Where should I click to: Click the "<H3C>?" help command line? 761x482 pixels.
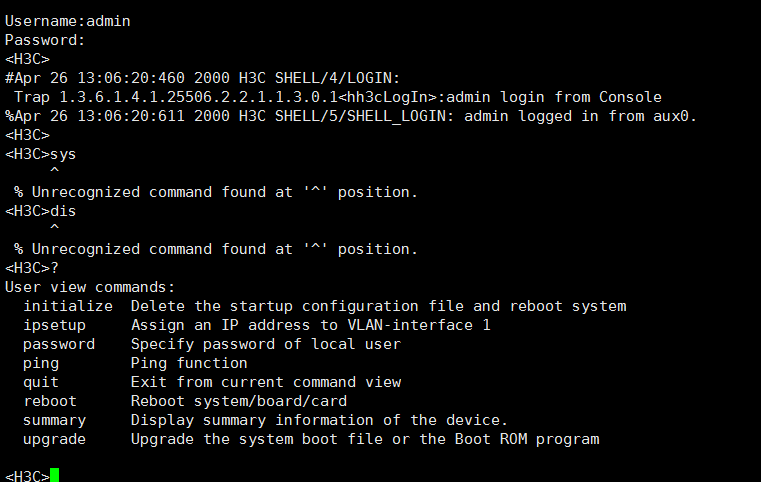pyautogui.click(x=32, y=268)
